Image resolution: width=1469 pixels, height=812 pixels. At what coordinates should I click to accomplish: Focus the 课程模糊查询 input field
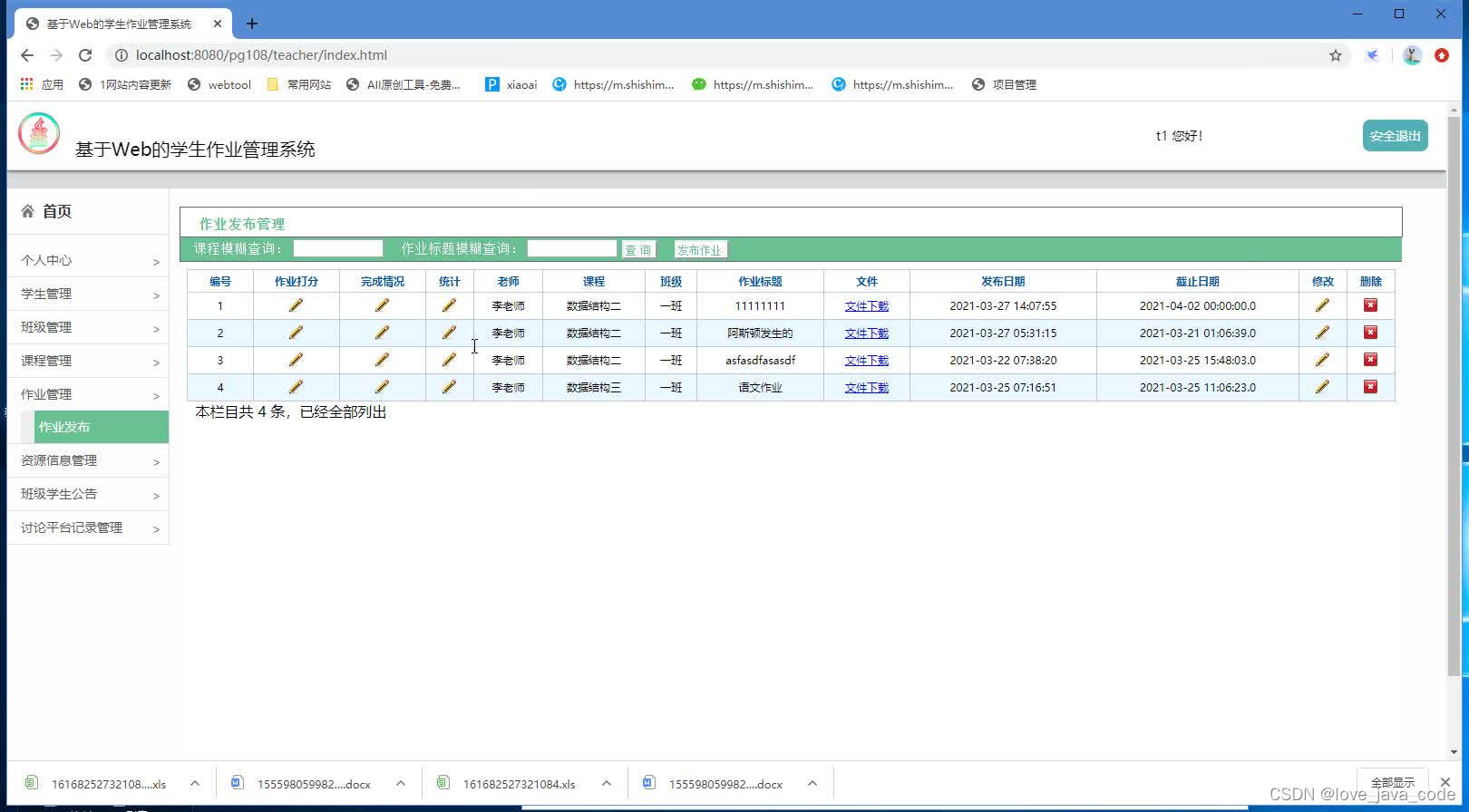pos(338,248)
